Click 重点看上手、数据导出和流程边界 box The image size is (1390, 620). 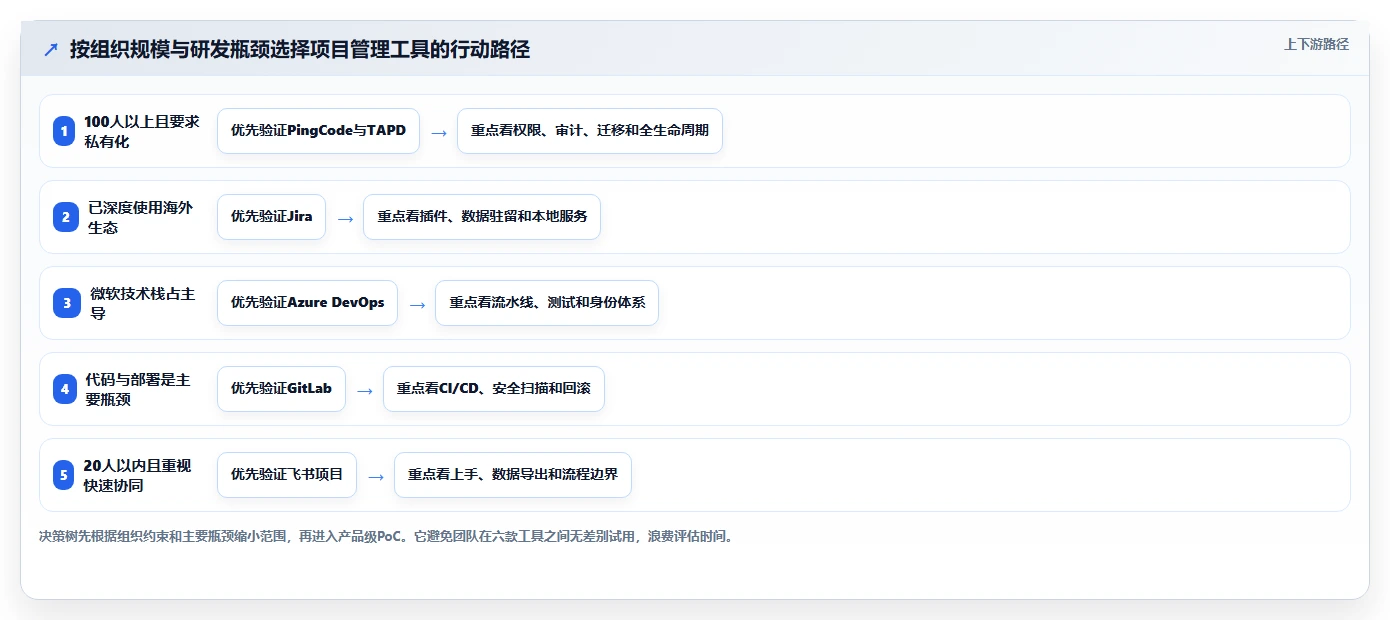point(513,475)
